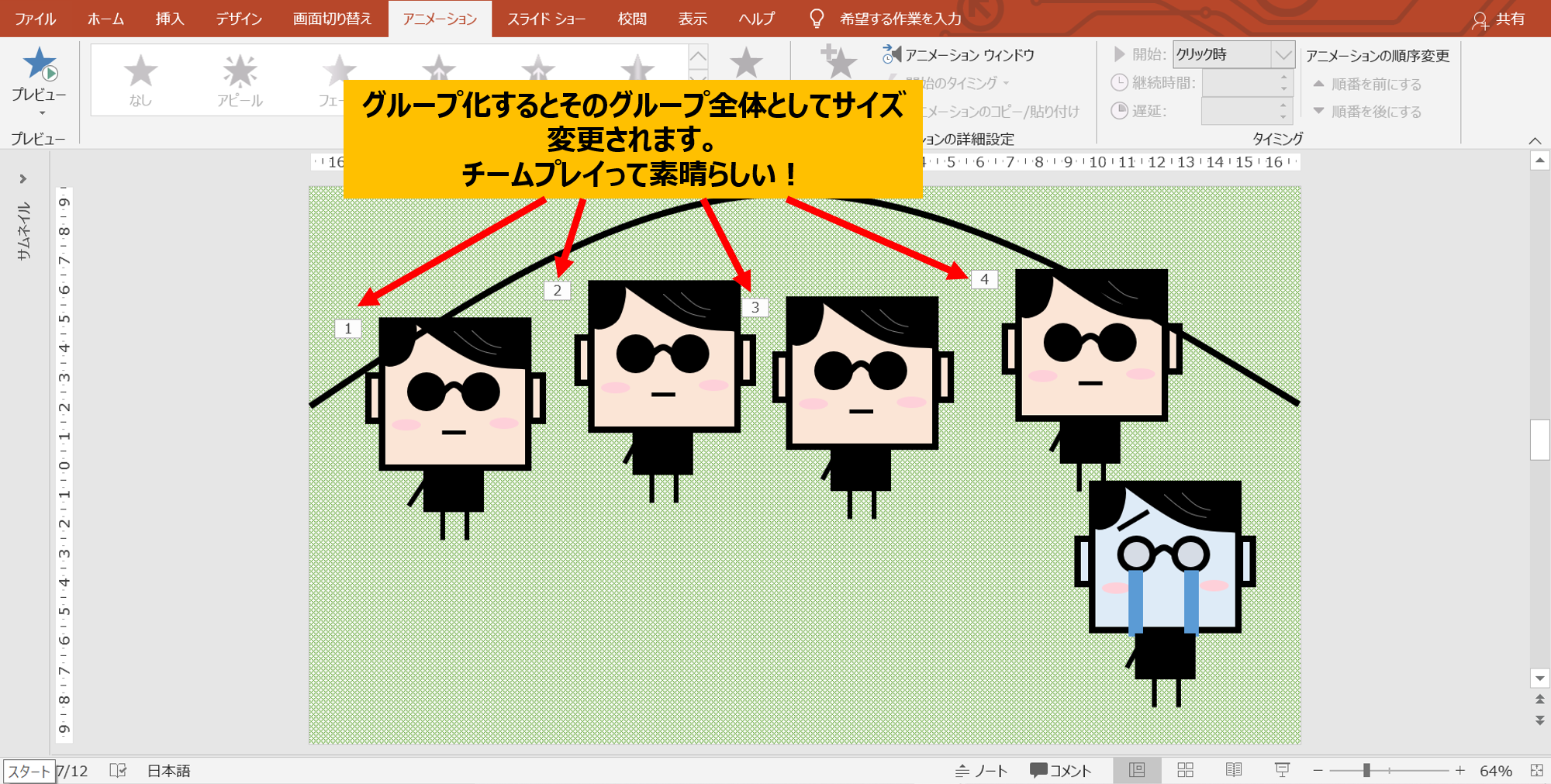
Task: Fit slide to window icon
Action: pos(1536,770)
